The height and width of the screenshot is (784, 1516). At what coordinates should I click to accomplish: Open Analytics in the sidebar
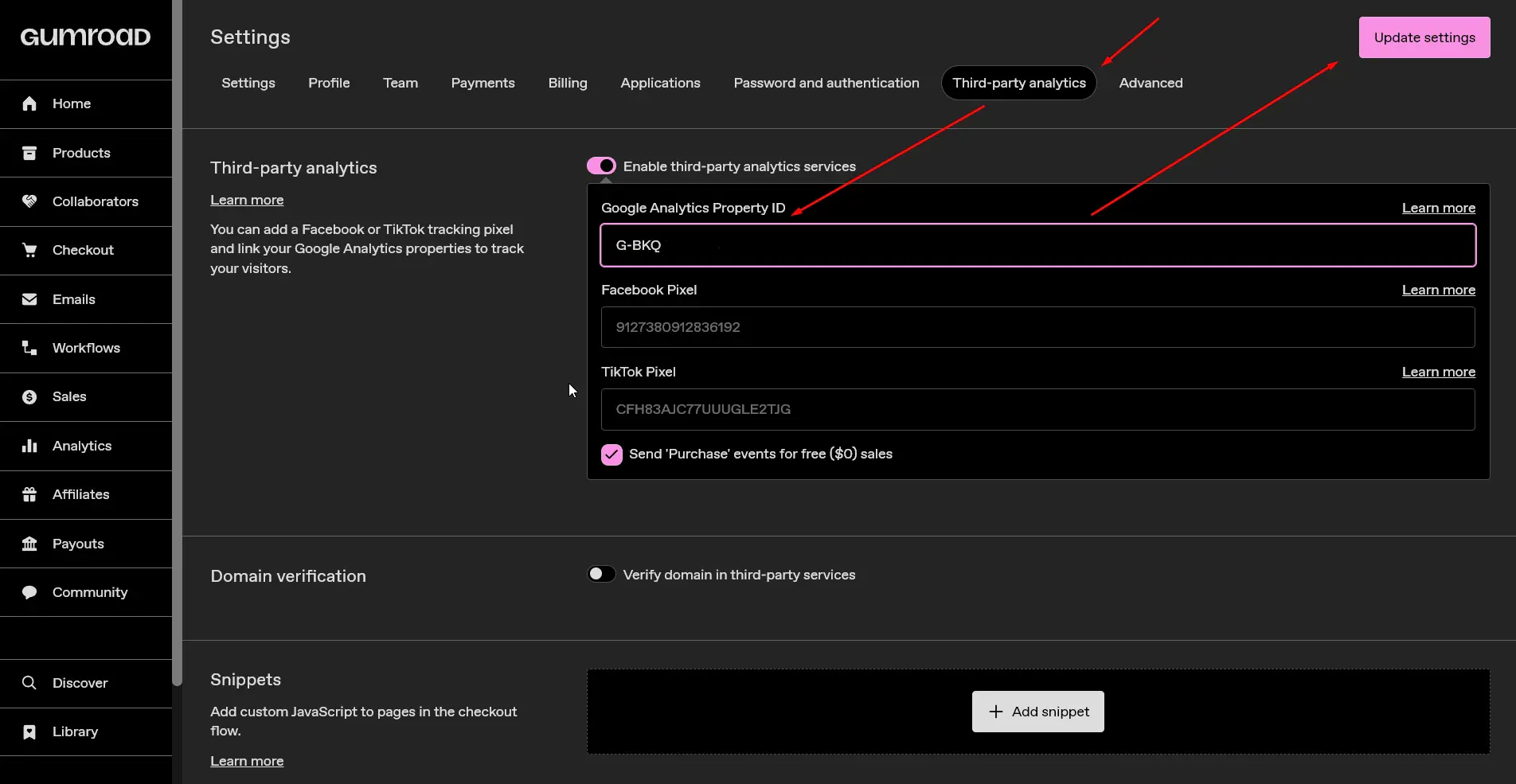point(86,446)
